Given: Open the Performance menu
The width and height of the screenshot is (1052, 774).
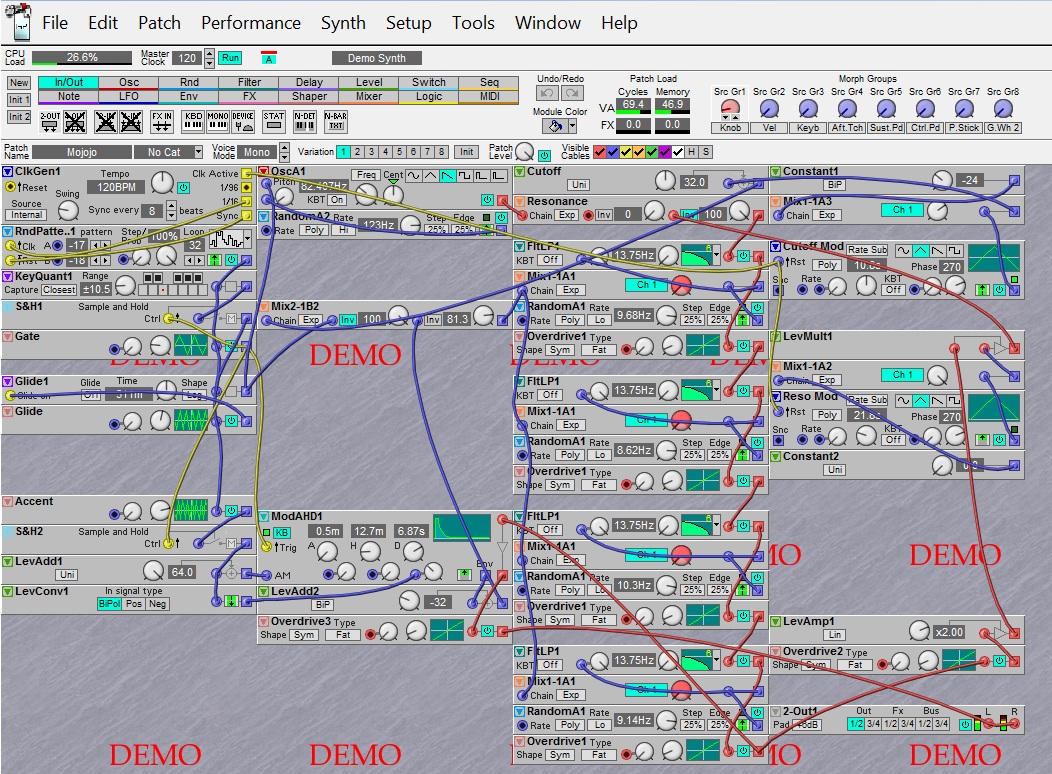Looking at the screenshot, I should pyautogui.click(x=251, y=23).
